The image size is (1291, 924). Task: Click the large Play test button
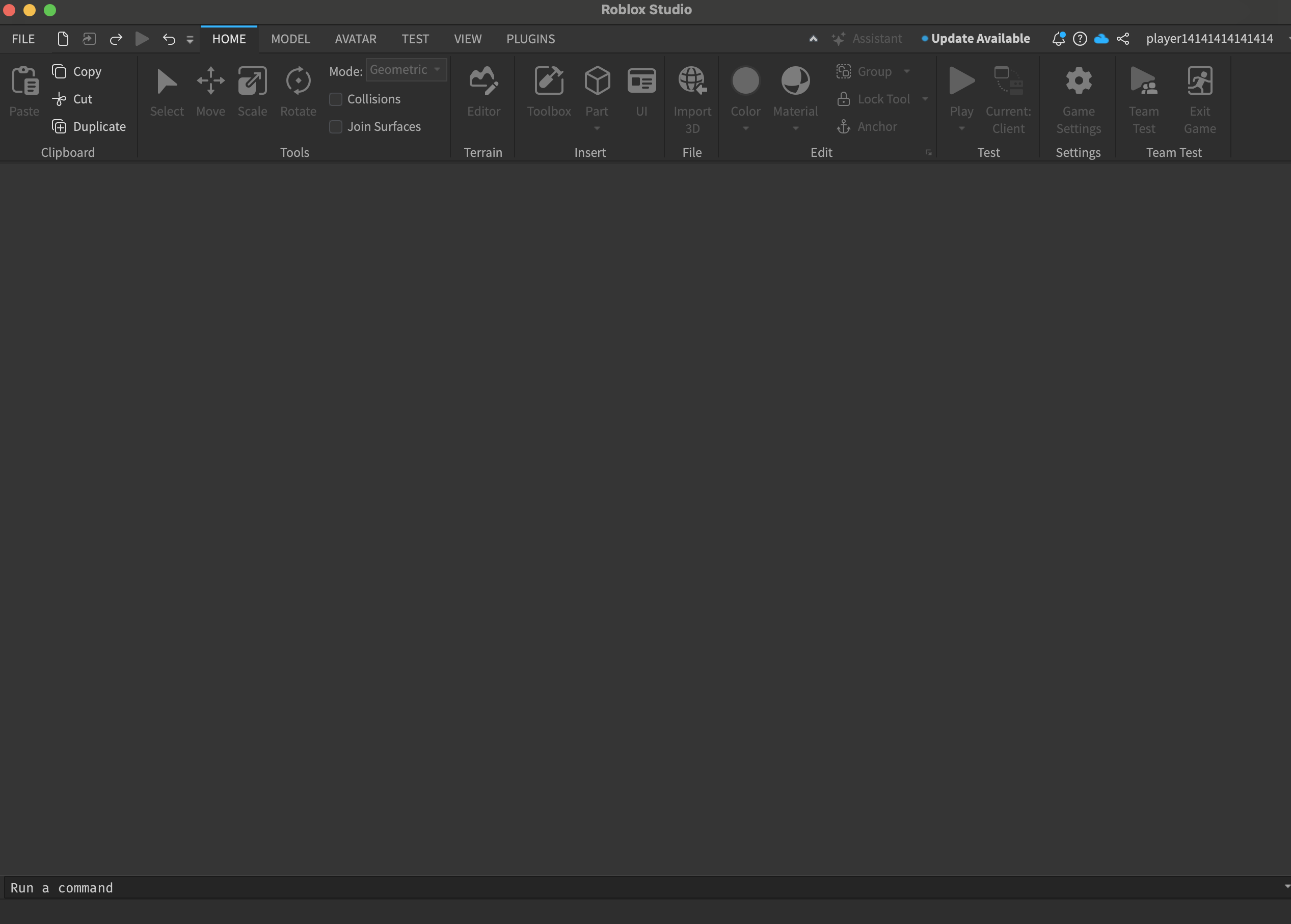(961, 80)
